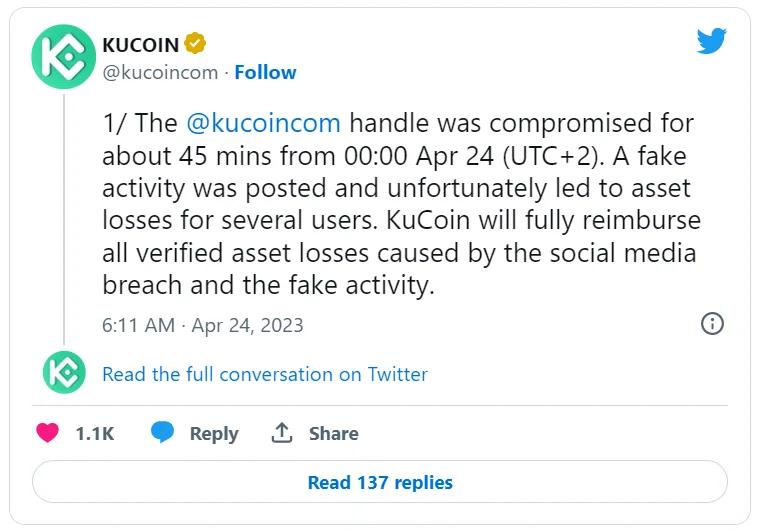
Task: Open the tweet info icon
Action: pos(712,323)
